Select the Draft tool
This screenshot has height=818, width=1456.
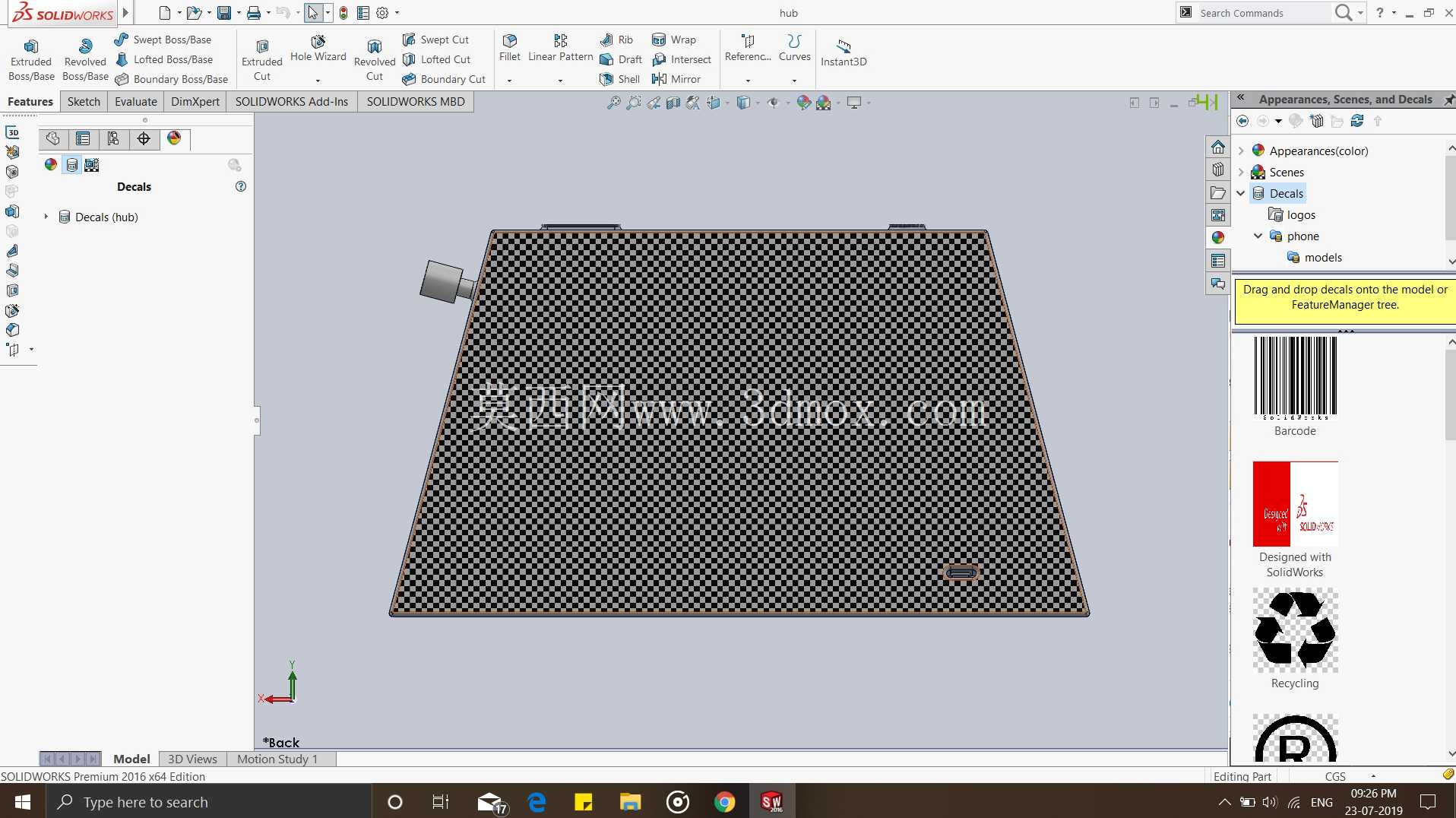click(621, 59)
